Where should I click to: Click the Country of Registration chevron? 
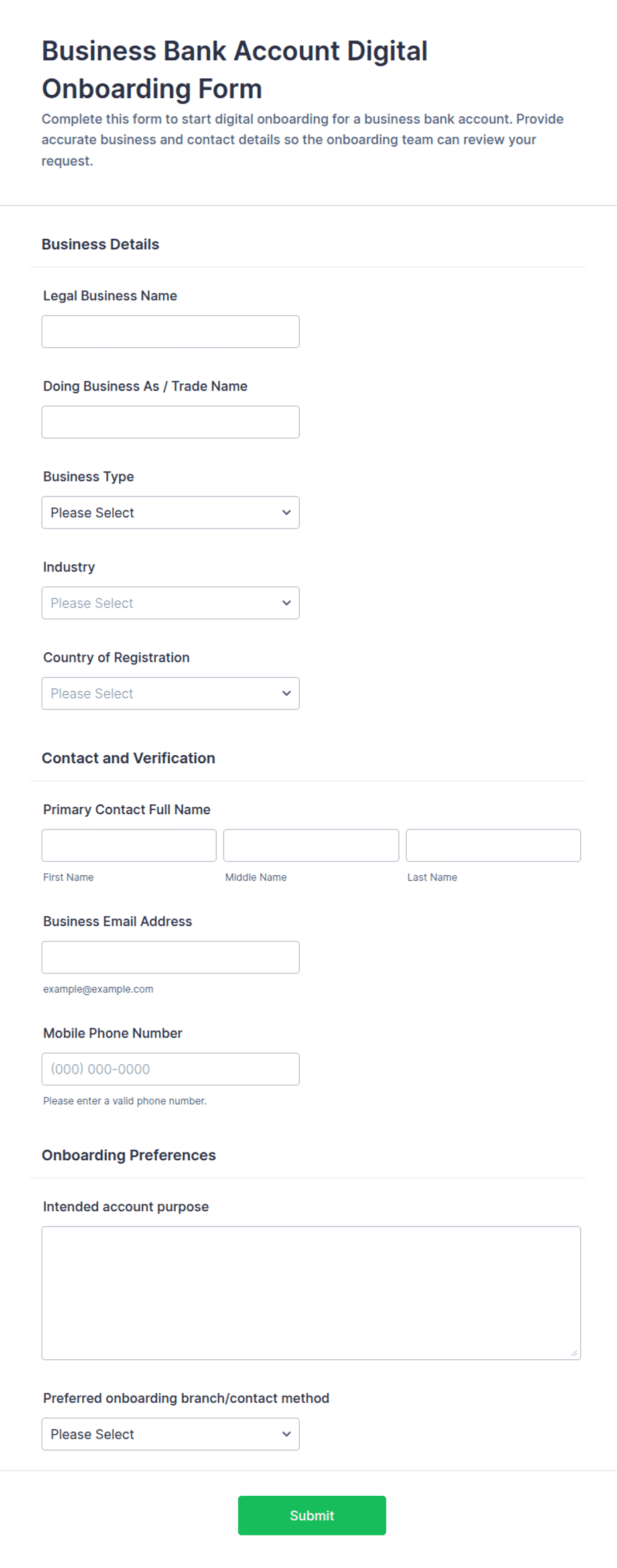[287, 694]
